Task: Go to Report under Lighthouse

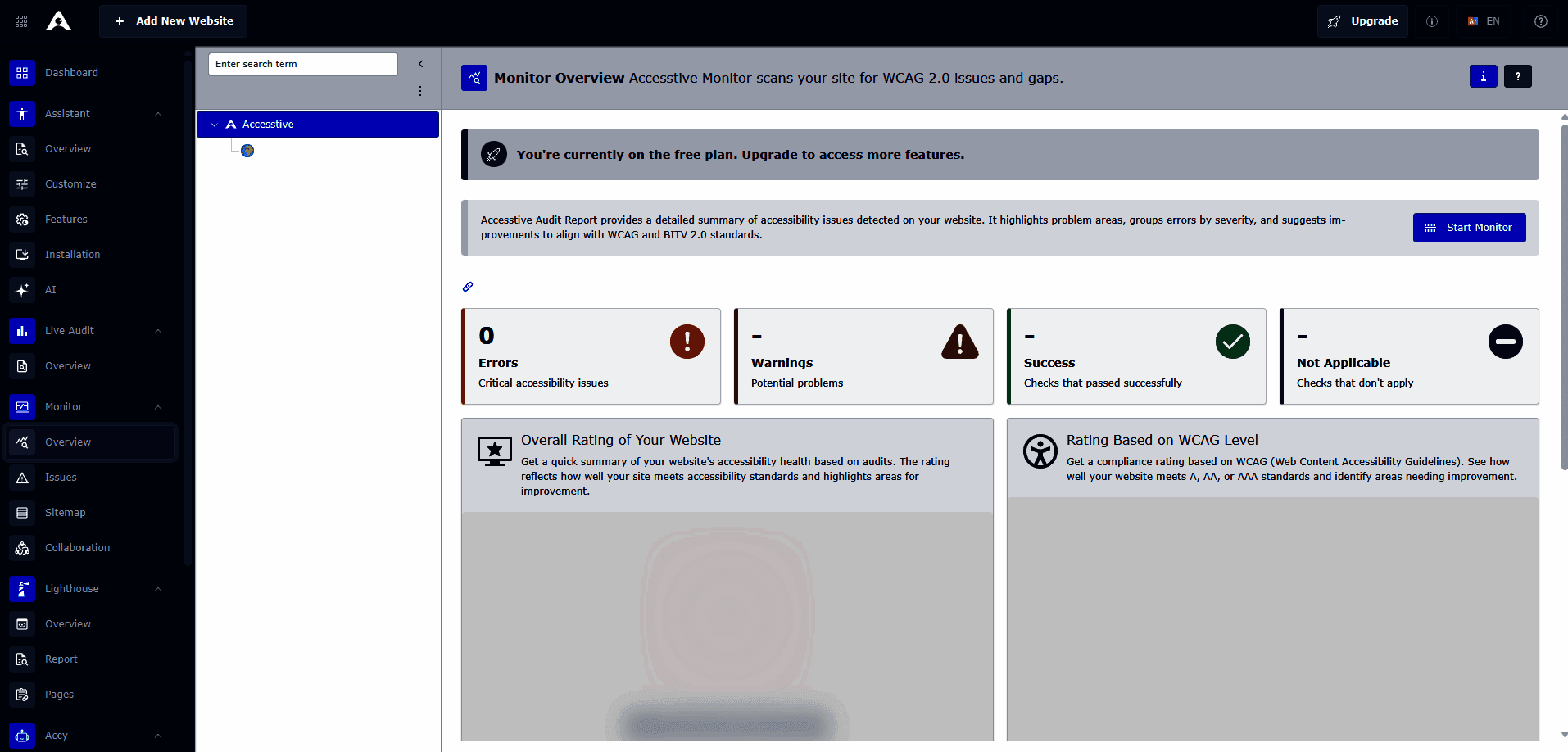Action: click(x=60, y=659)
